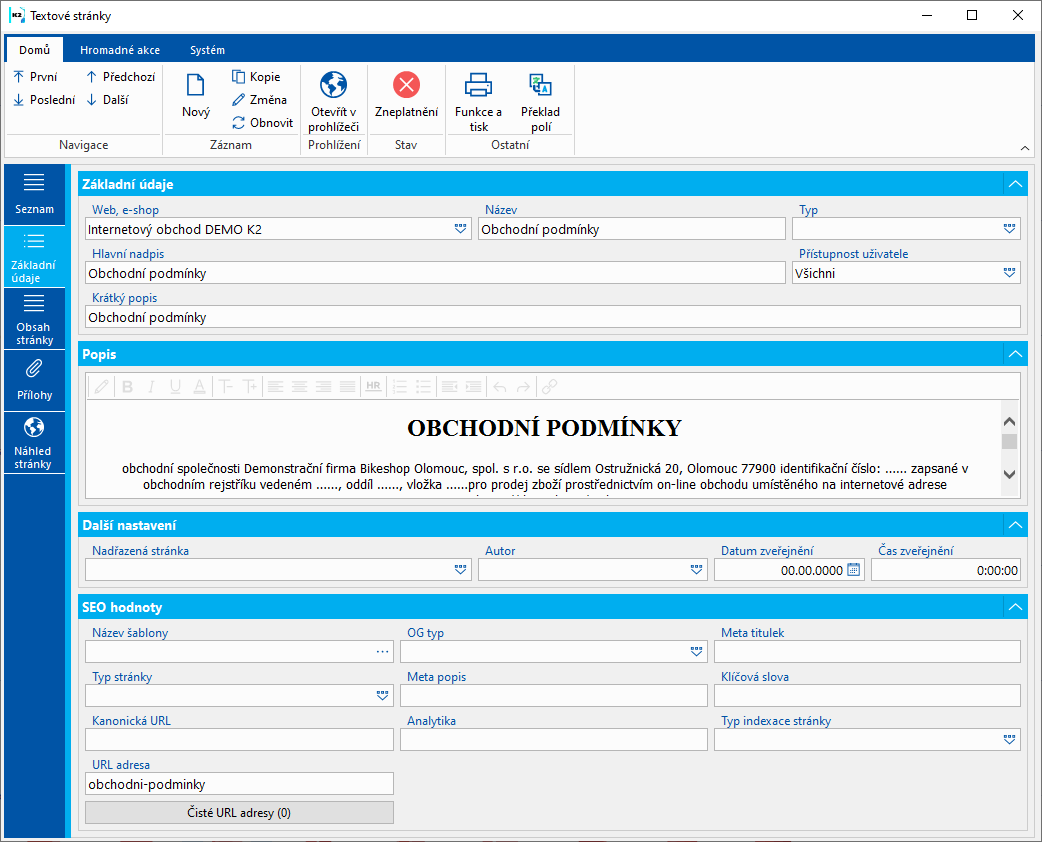Click the undo arrow in Popis toolbar
This screenshot has width=1042, height=842.
pyautogui.click(x=500, y=387)
